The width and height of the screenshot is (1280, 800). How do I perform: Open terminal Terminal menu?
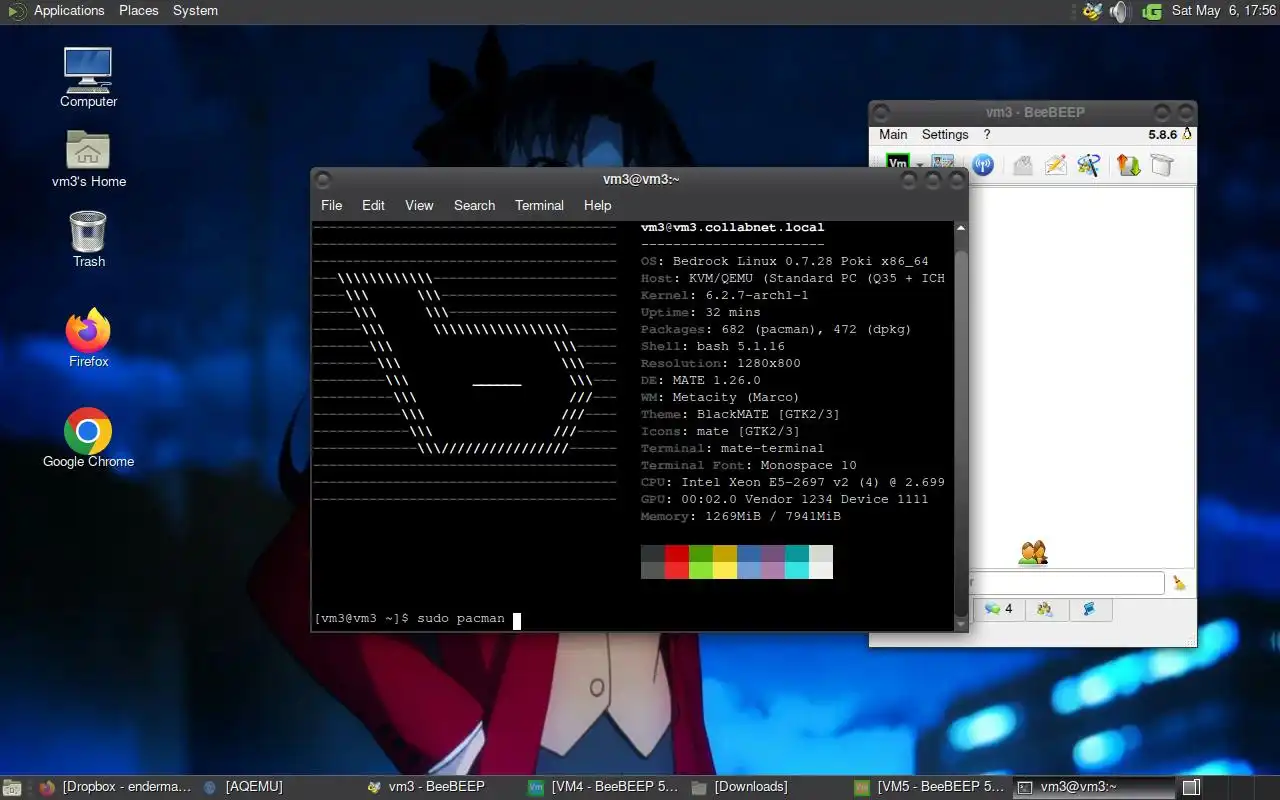(x=539, y=205)
